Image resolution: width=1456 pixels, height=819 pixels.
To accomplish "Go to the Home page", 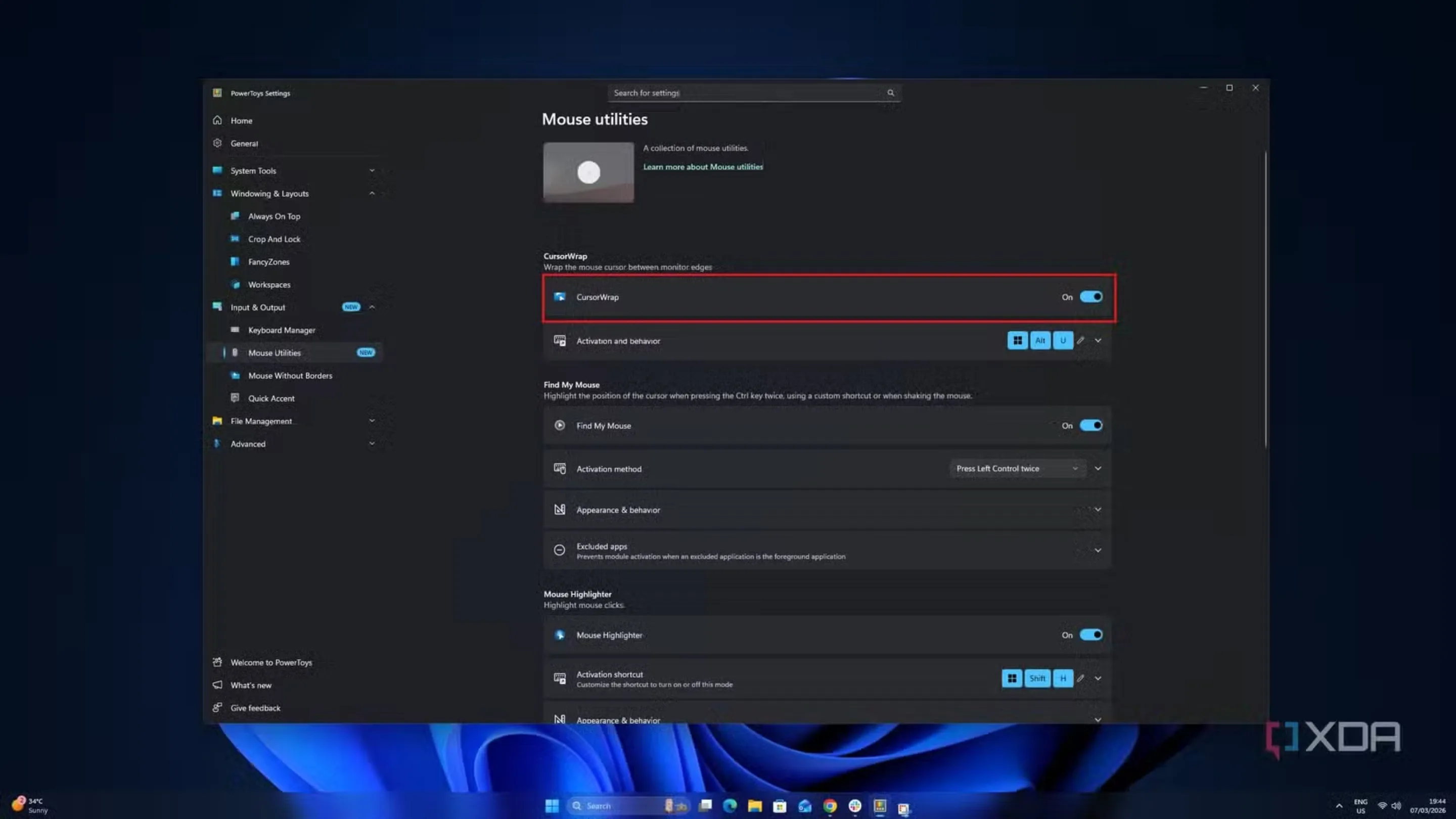I will 241,120.
